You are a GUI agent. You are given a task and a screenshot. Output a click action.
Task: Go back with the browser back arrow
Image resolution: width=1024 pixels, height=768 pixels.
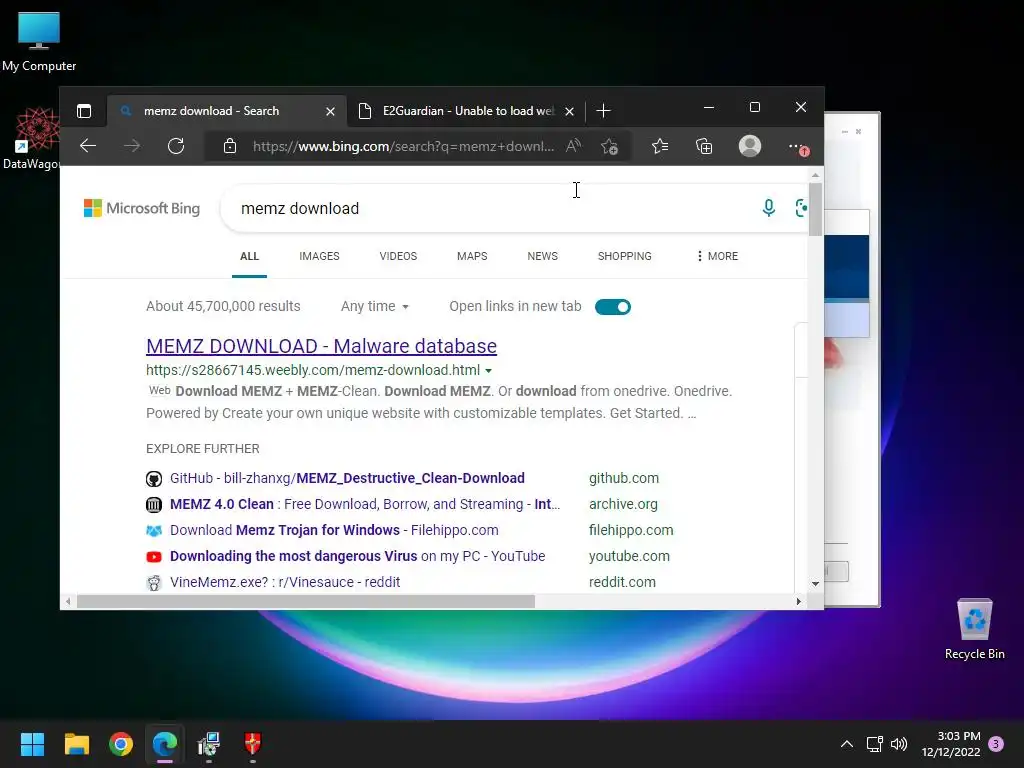point(88,146)
